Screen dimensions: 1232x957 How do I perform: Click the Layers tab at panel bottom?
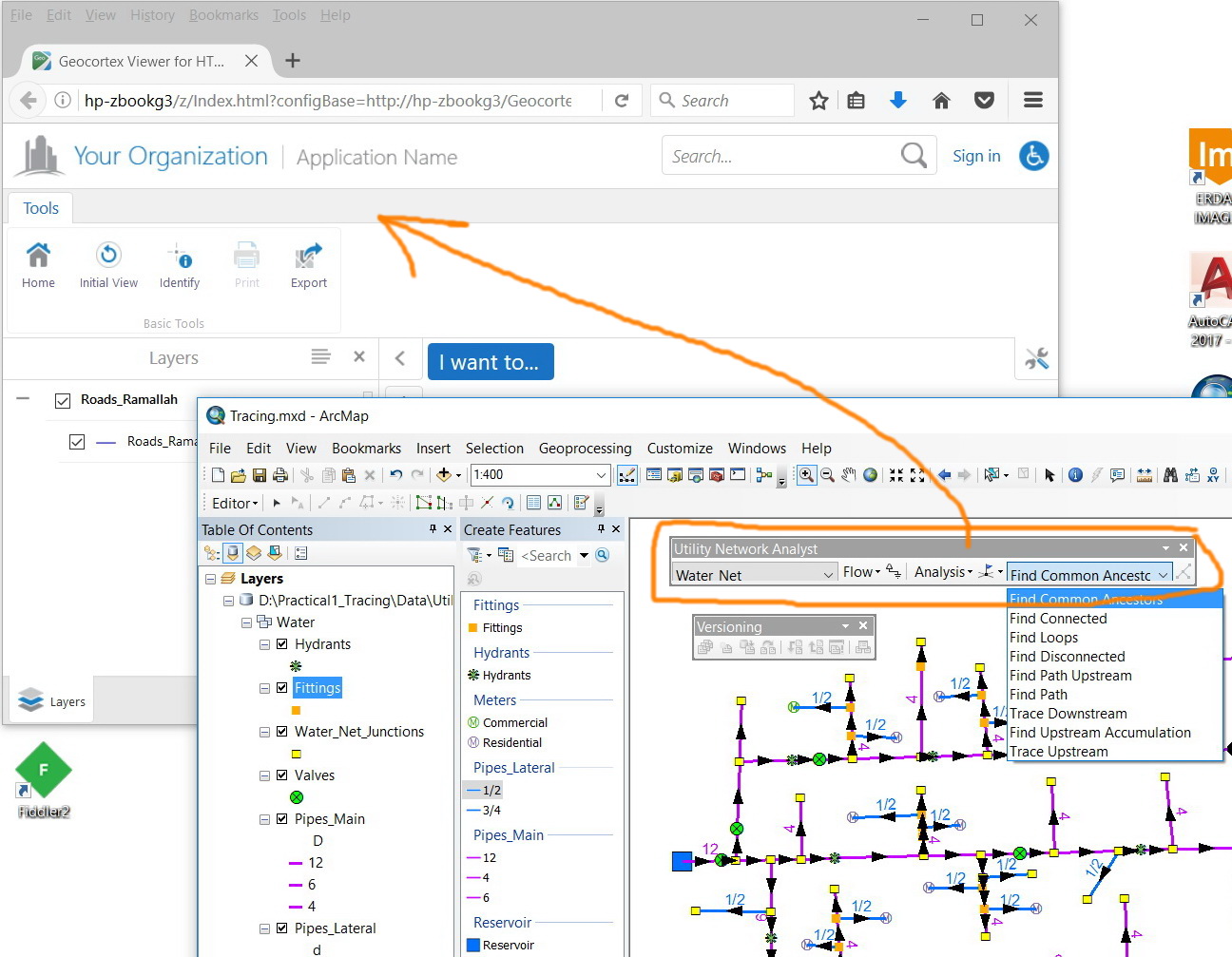(x=52, y=701)
